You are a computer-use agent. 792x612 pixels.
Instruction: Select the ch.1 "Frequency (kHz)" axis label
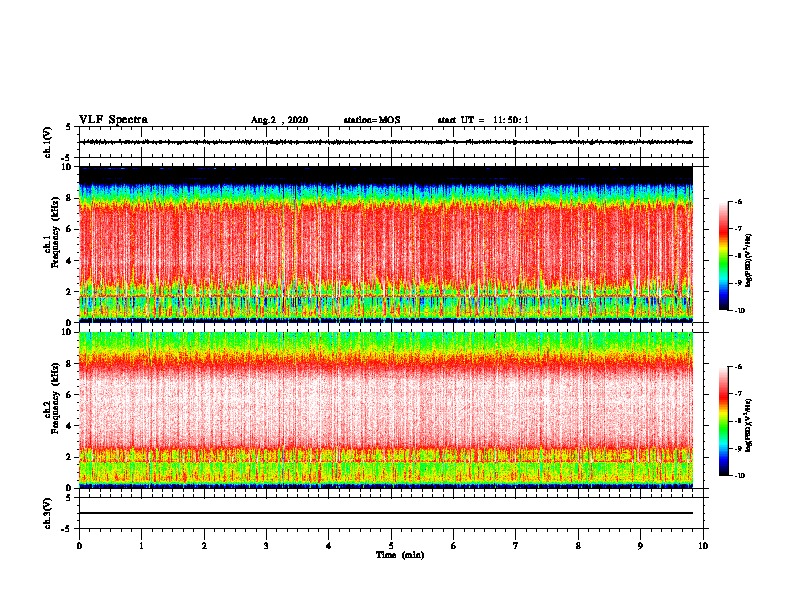[56, 232]
